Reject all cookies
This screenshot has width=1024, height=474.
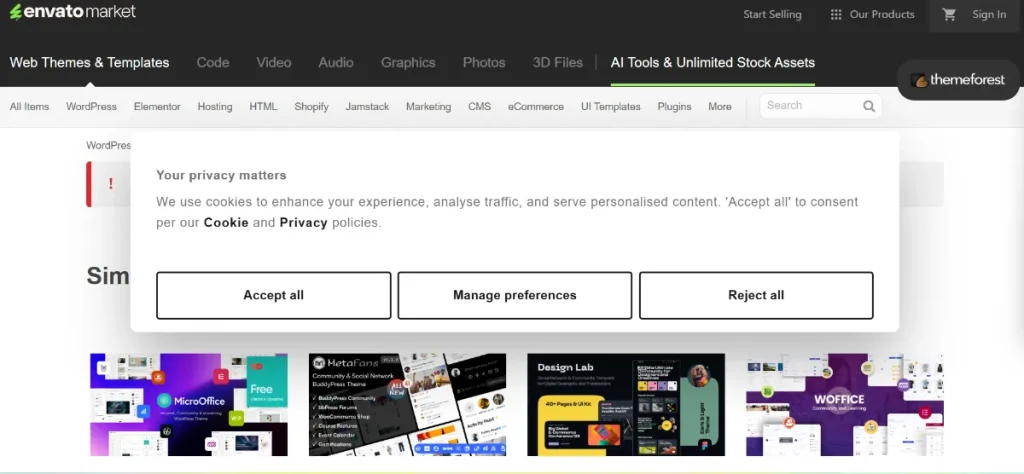[755, 295]
